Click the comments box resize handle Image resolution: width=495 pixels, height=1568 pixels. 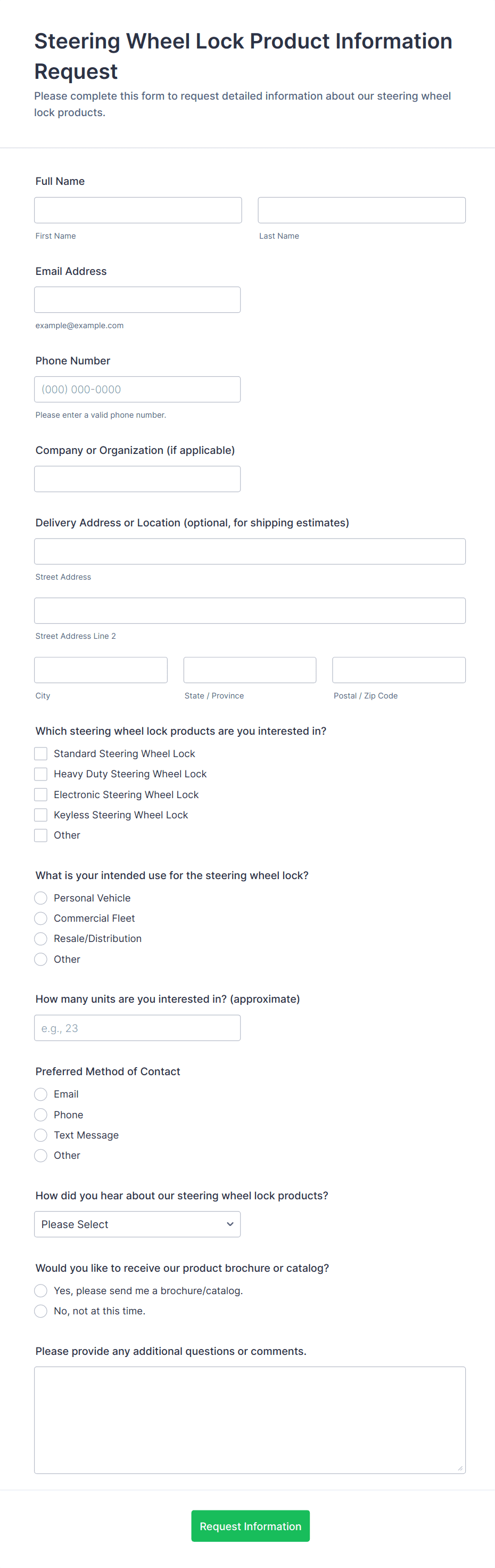pos(460,1468)
